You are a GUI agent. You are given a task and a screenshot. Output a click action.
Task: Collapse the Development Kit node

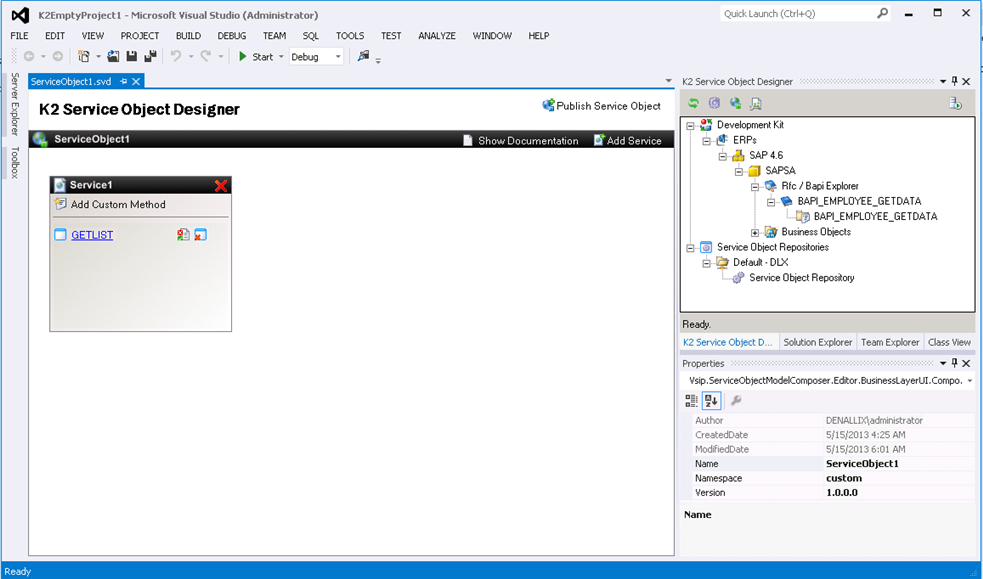690,125
